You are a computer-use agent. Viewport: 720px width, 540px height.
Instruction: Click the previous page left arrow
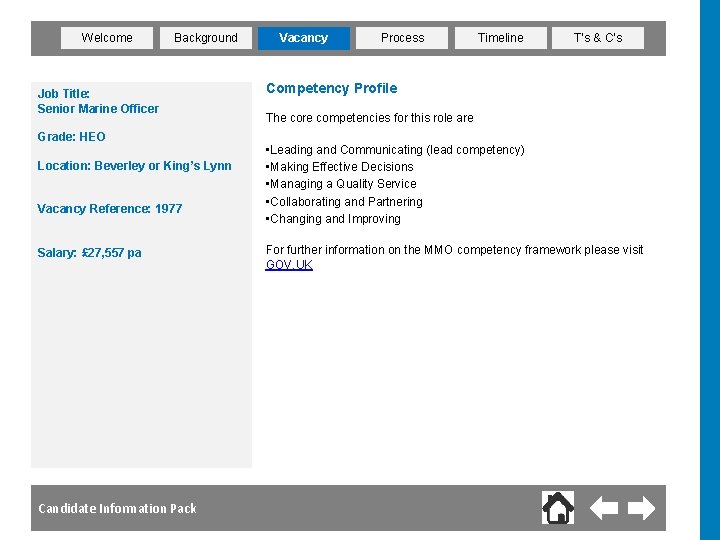point(603,508)
